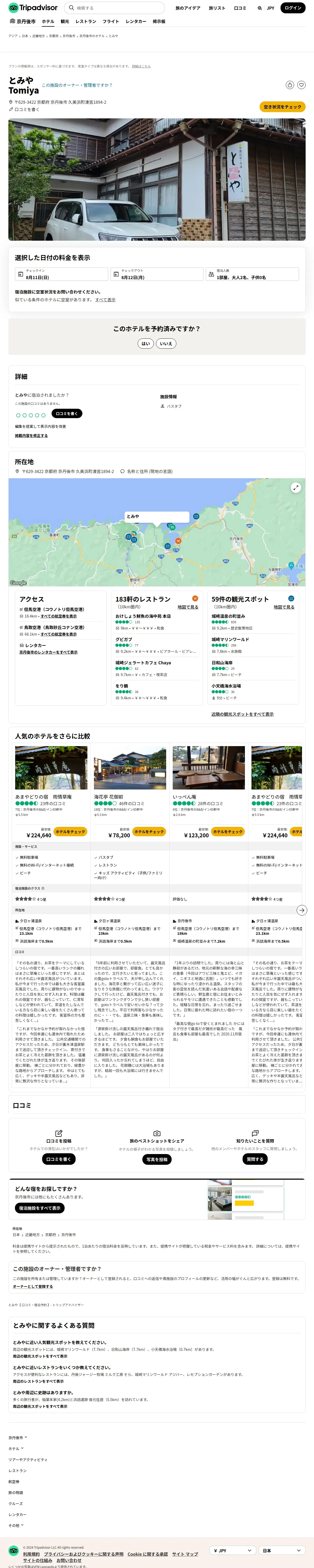Click the orange restaurant badge beside 183軒のレストラン
Image resolution: width=314 pixels, height=1568 pixels.
[195, 598]
